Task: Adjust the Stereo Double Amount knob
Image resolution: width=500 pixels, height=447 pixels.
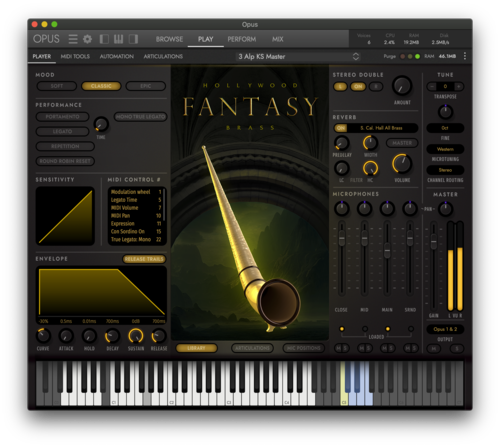Action: (402, 86)
